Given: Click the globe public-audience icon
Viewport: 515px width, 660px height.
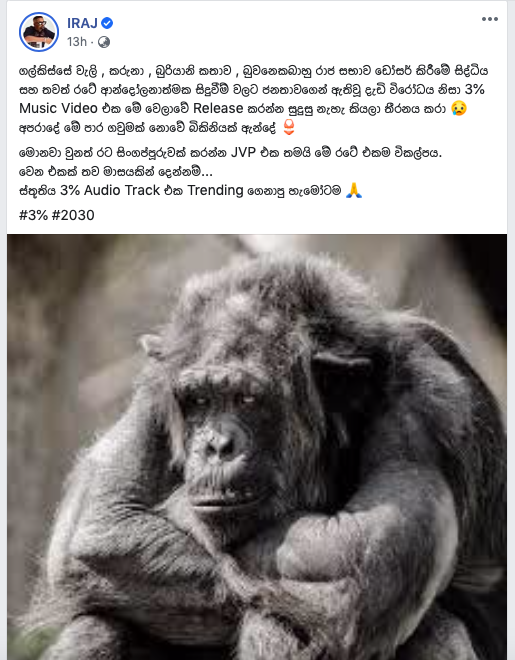Looking at the screenshot, I should click(x=104, y=42).
